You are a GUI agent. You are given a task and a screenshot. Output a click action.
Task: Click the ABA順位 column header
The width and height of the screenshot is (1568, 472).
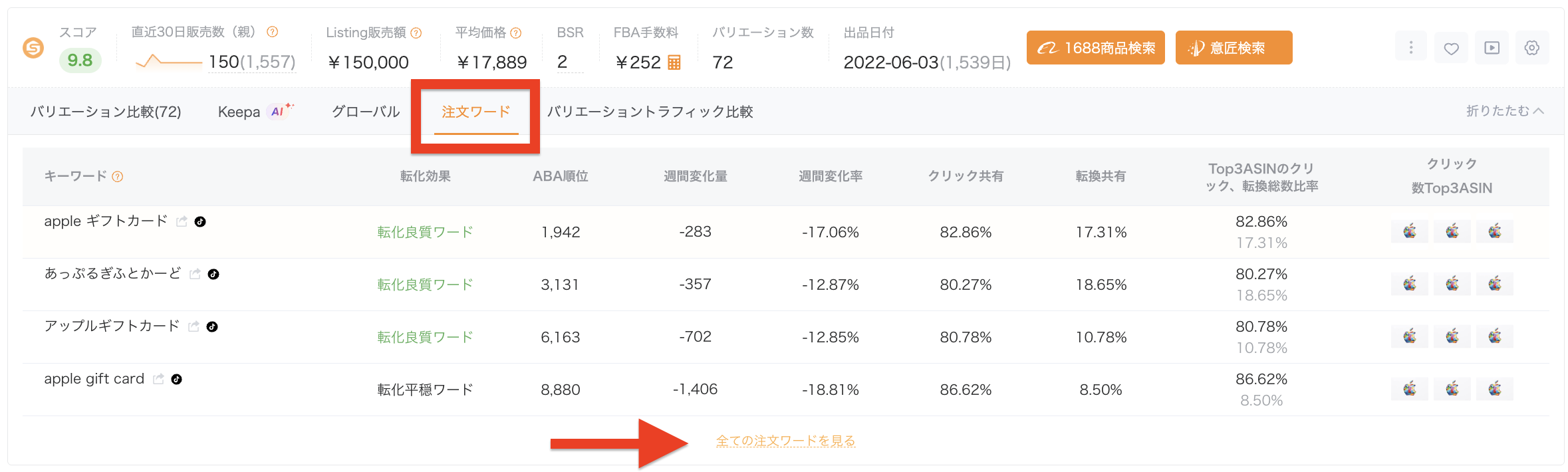coord(561,176)
